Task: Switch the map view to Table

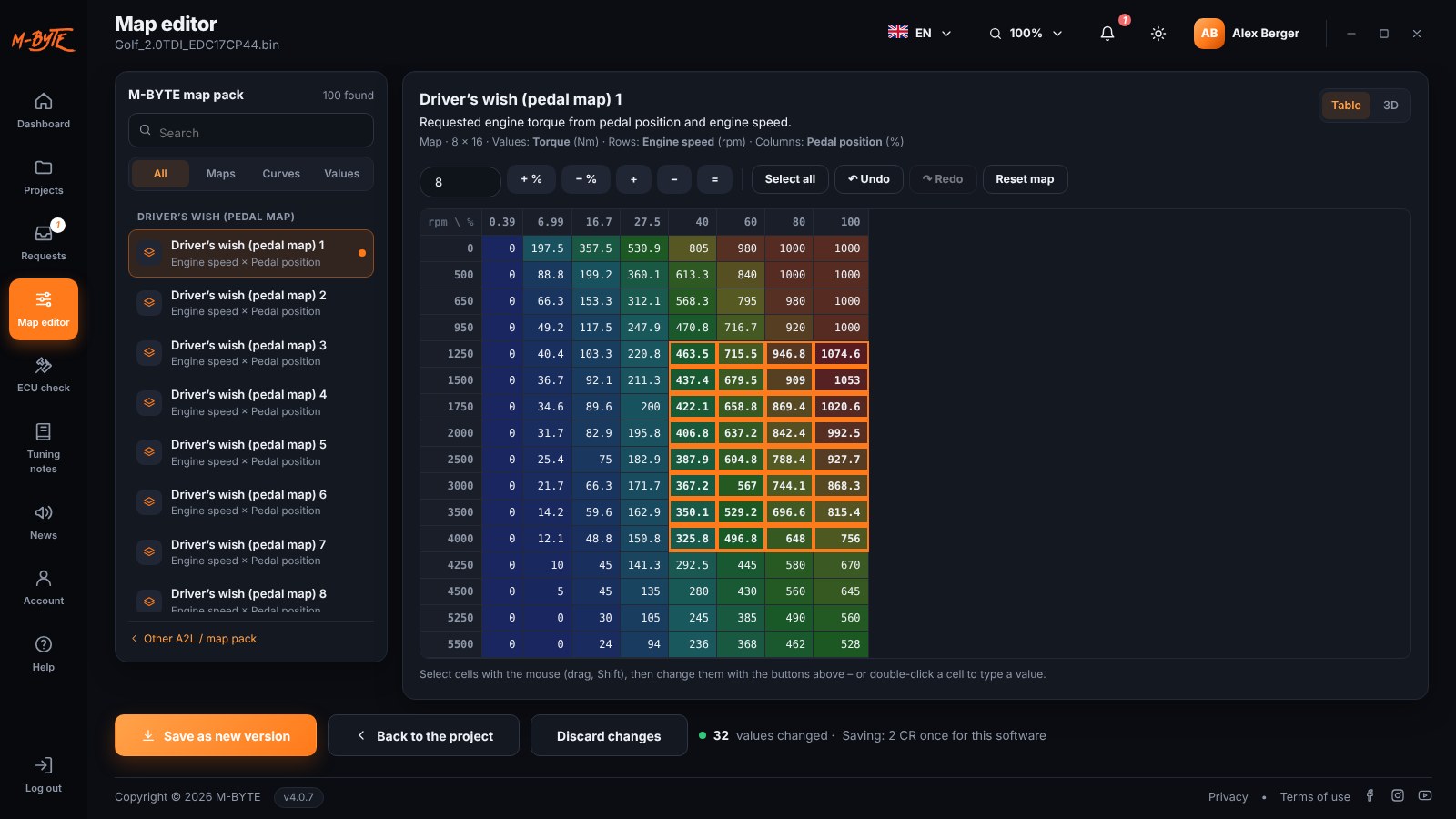Action: coord(1346,106)
